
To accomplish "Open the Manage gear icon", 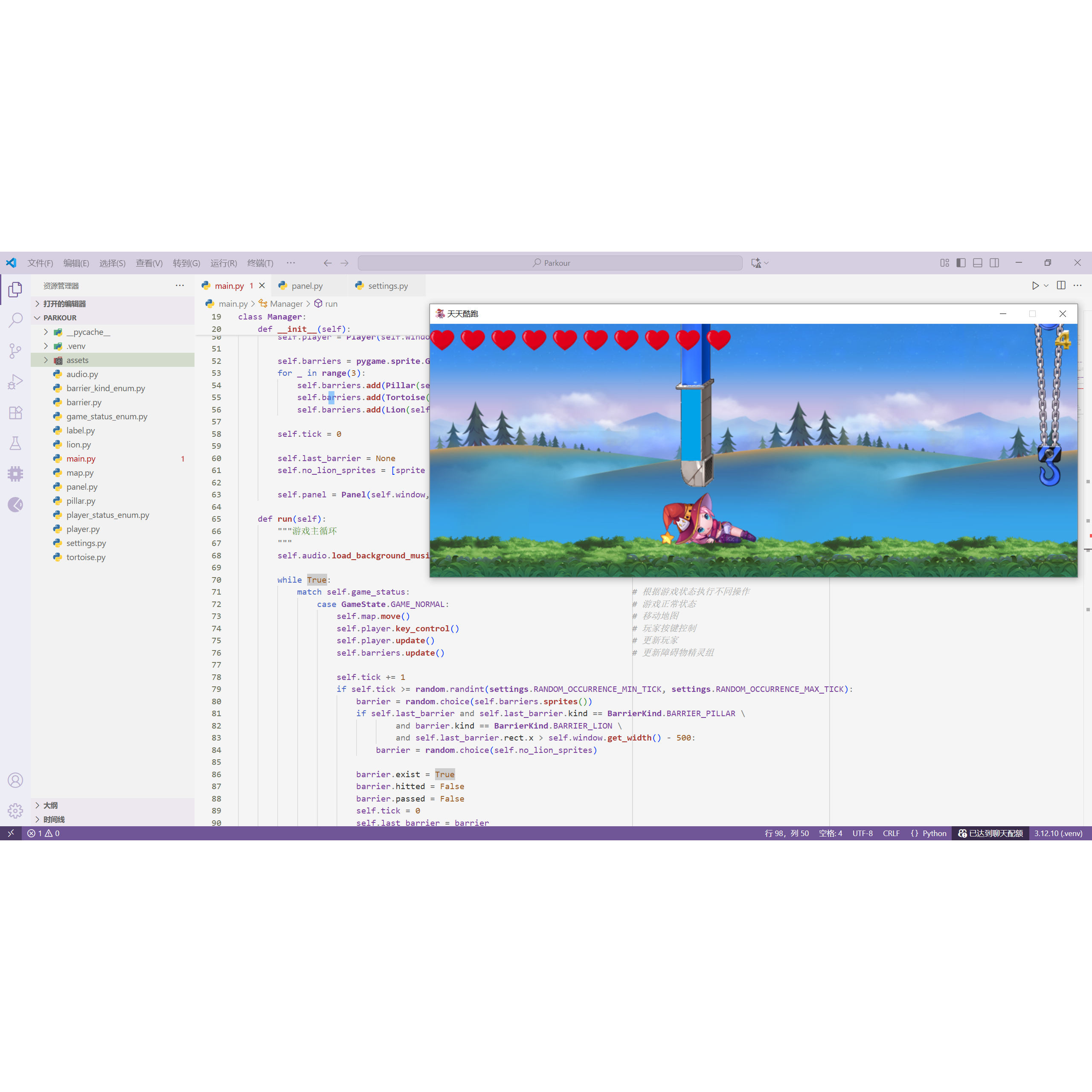I will coord(15,811).
